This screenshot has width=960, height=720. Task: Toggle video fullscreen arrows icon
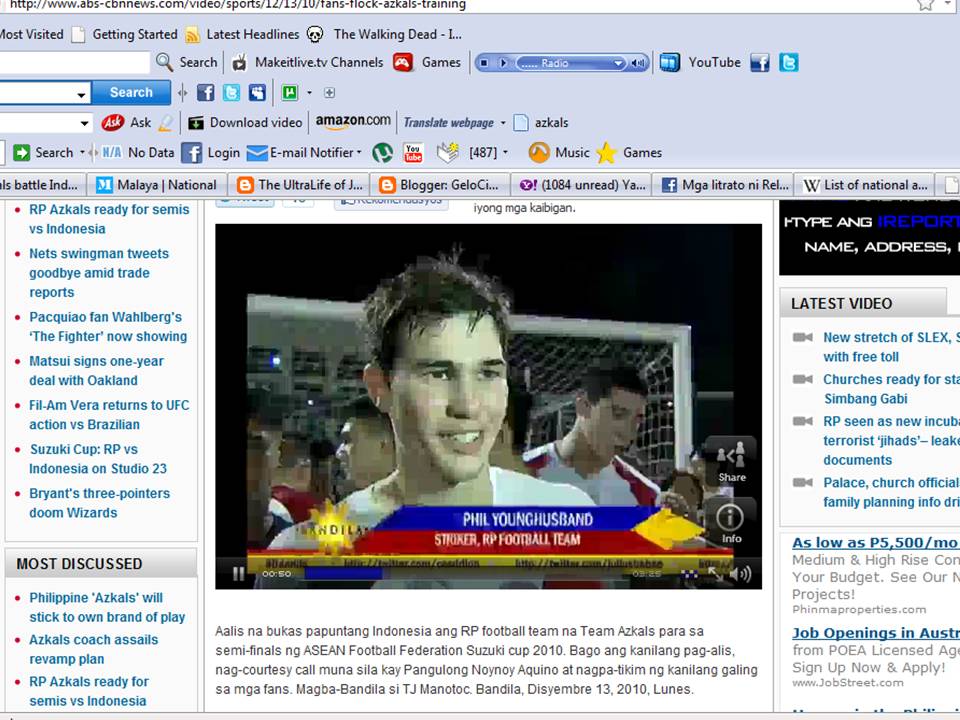pyautogui.click(x=714, y=574)
